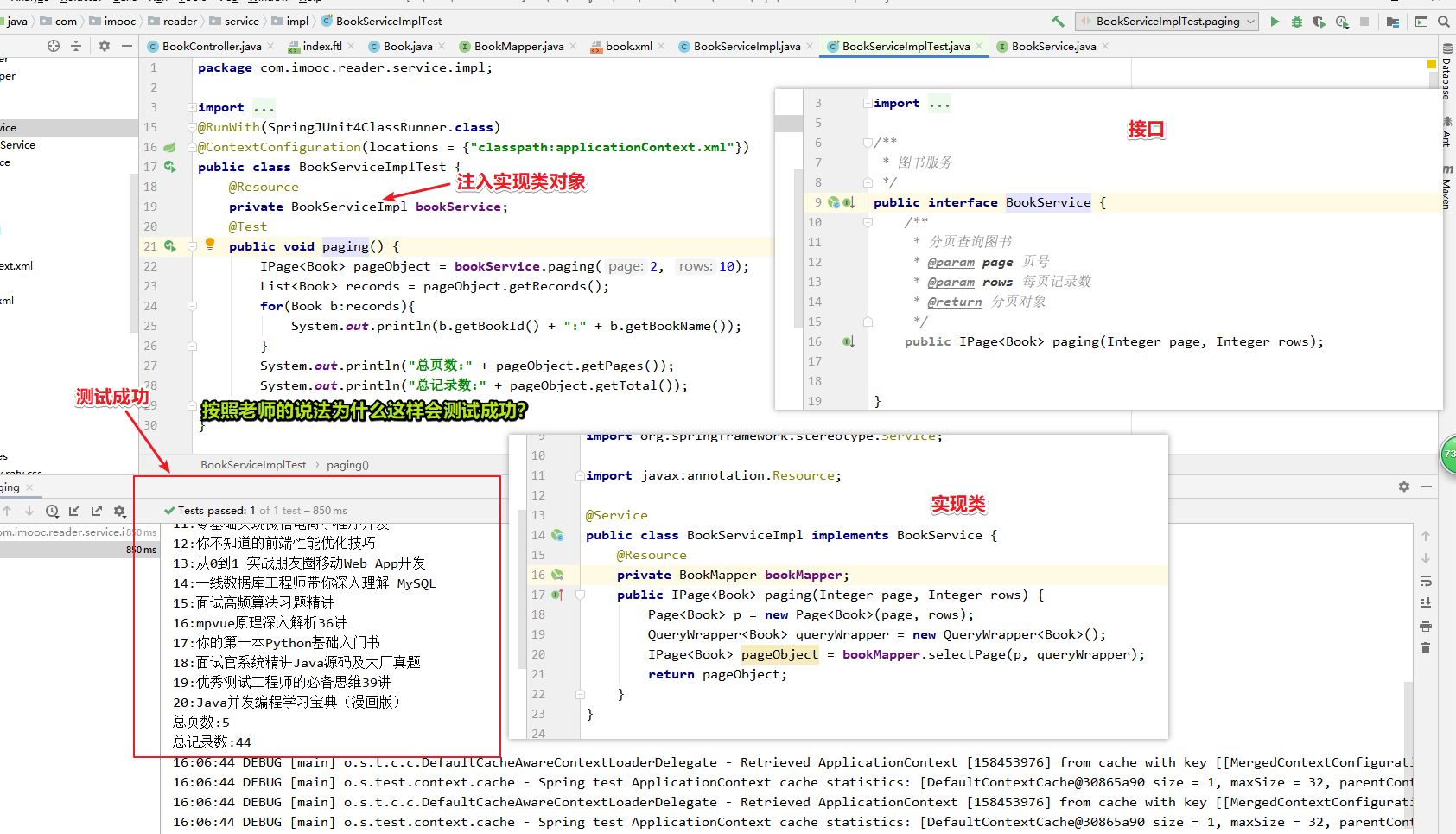Image resolution: width=1456 pixels, height=834 pixels.
Task: Open the run configuration dropdown BookServiceImplTest.paging
Action: 1167,22
